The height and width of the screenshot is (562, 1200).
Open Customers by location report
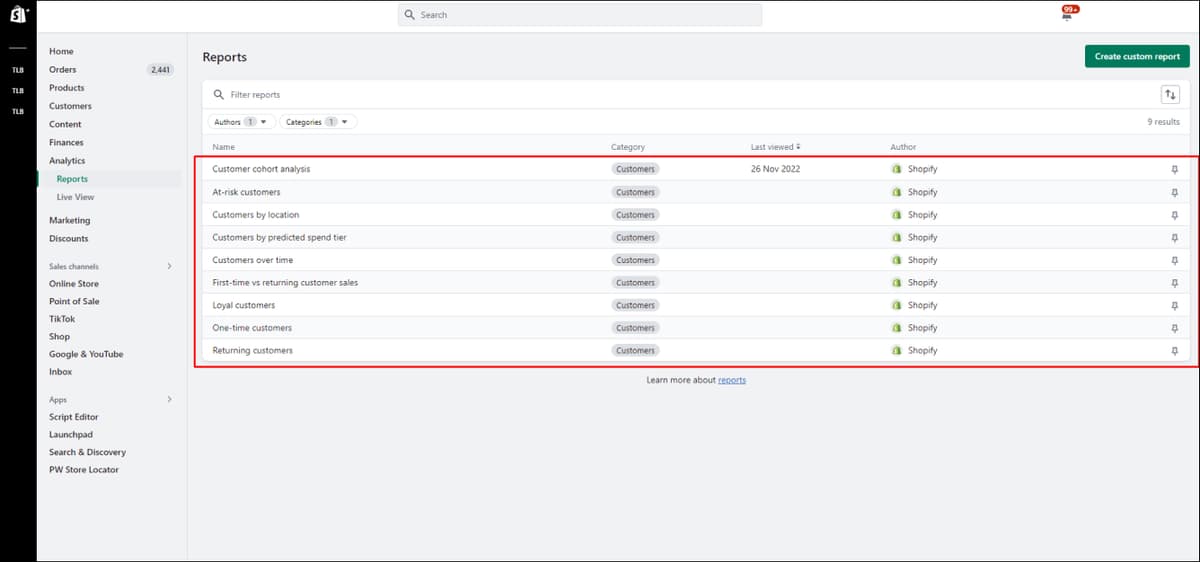pyautogui.click(x=255, y=215)
